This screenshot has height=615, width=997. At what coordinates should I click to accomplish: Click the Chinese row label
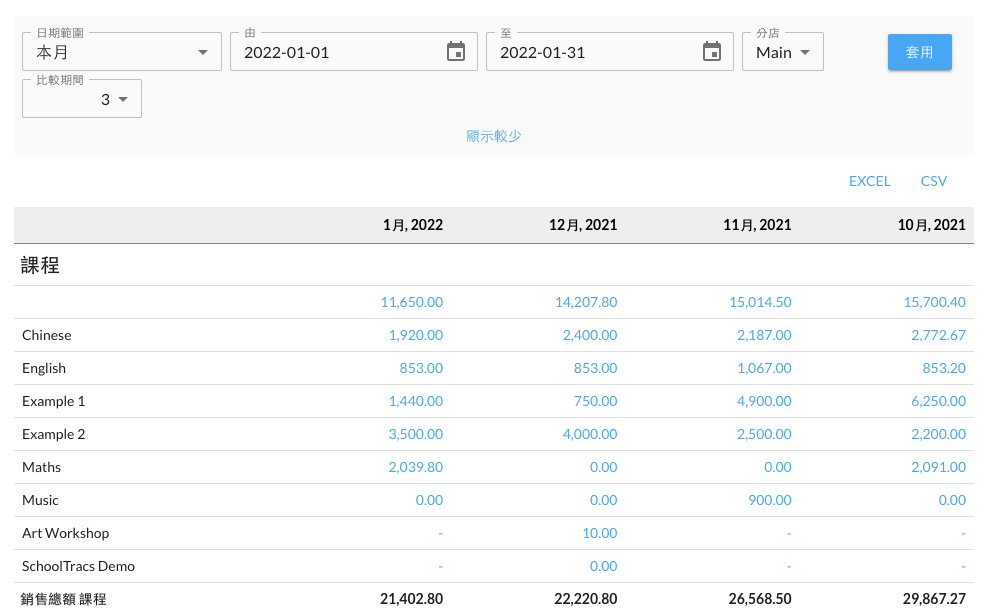pos(46,335)
